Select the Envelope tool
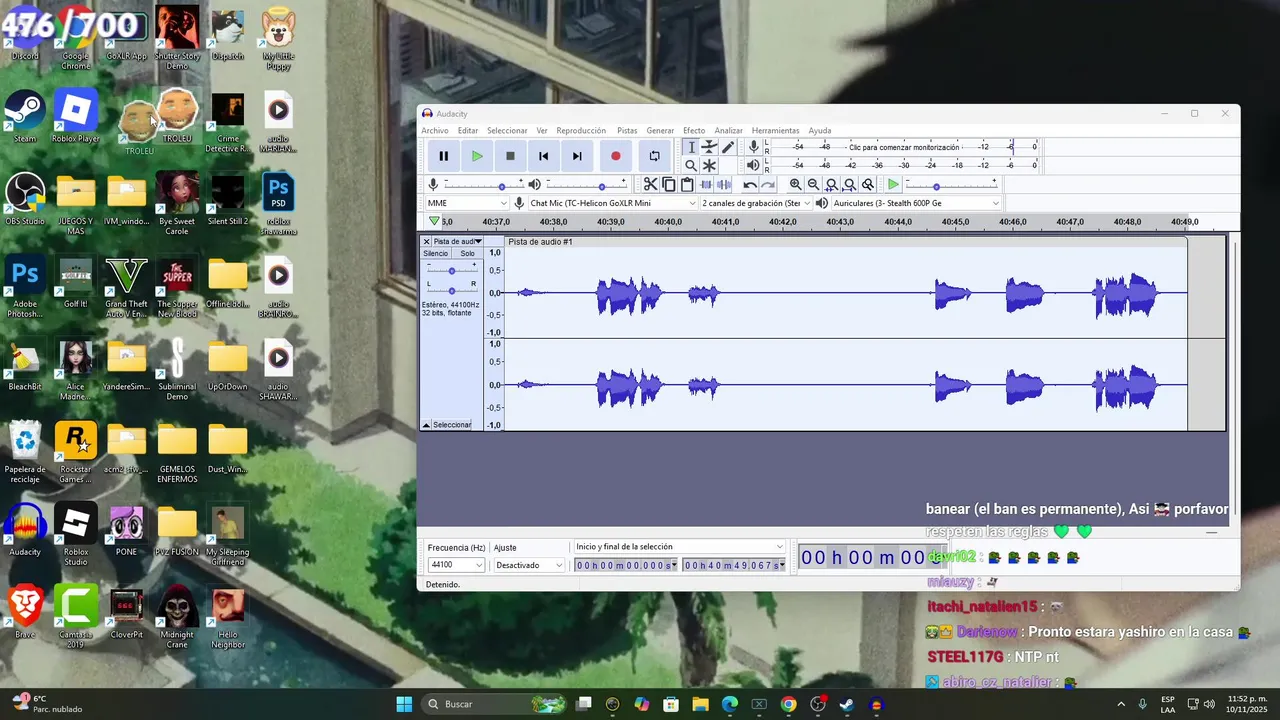The width and height of the screenshot is (1280, 720). (709, 147)
